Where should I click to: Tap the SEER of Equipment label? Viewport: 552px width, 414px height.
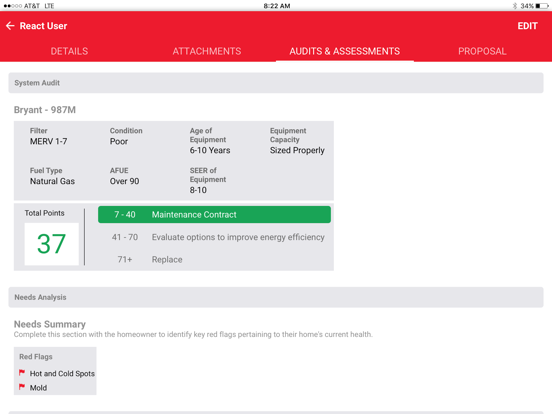click(208, 175)
